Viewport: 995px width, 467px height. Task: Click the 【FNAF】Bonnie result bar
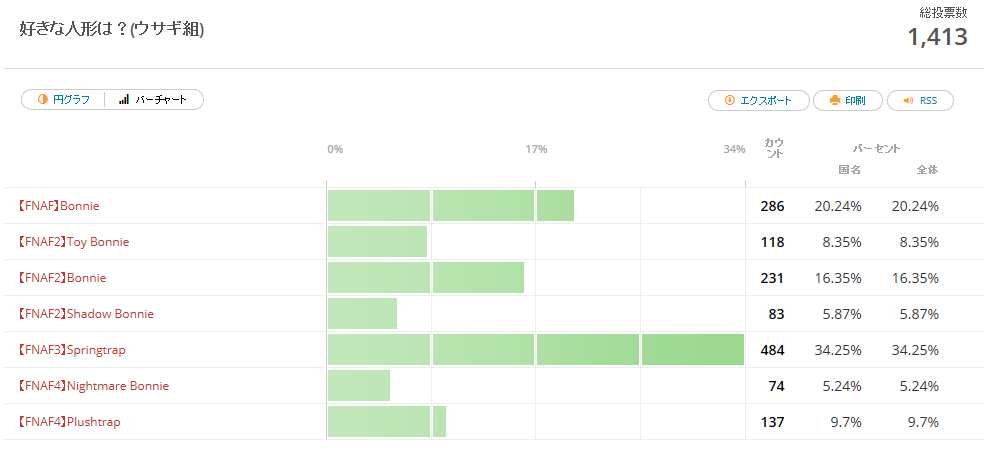click(x=450, y=206)
